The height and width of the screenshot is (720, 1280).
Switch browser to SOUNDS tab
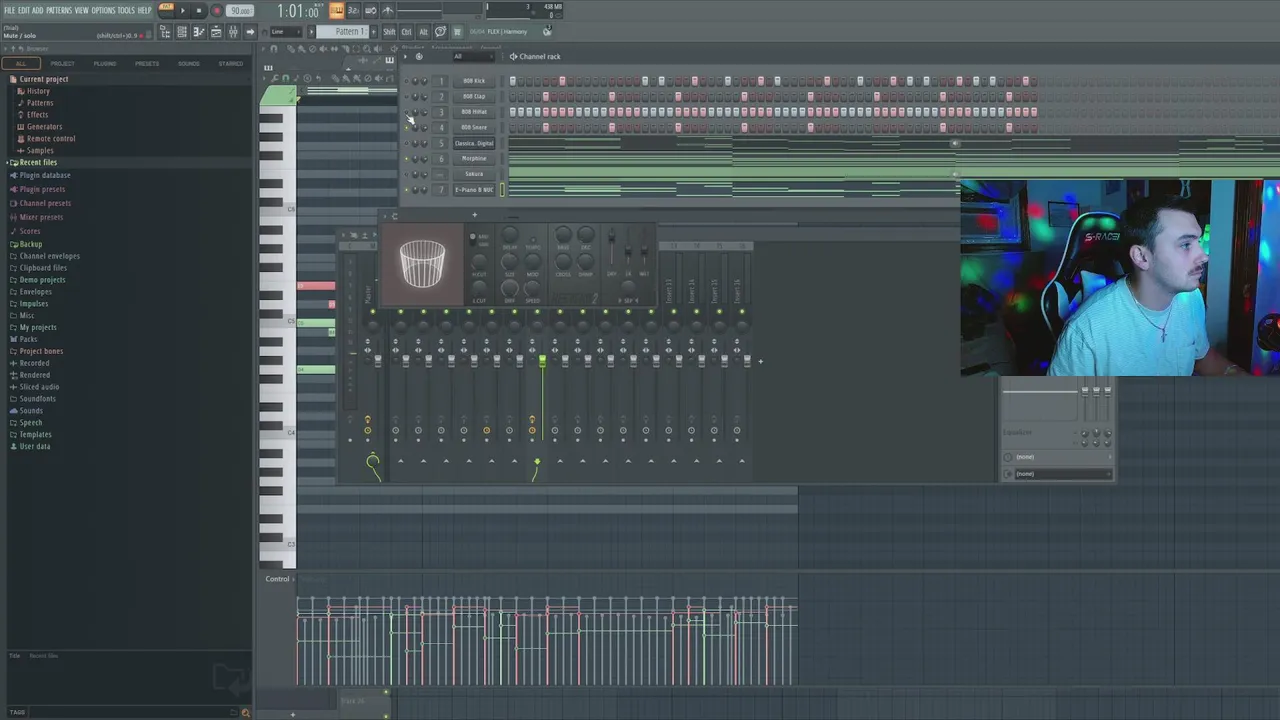(189, 63)
